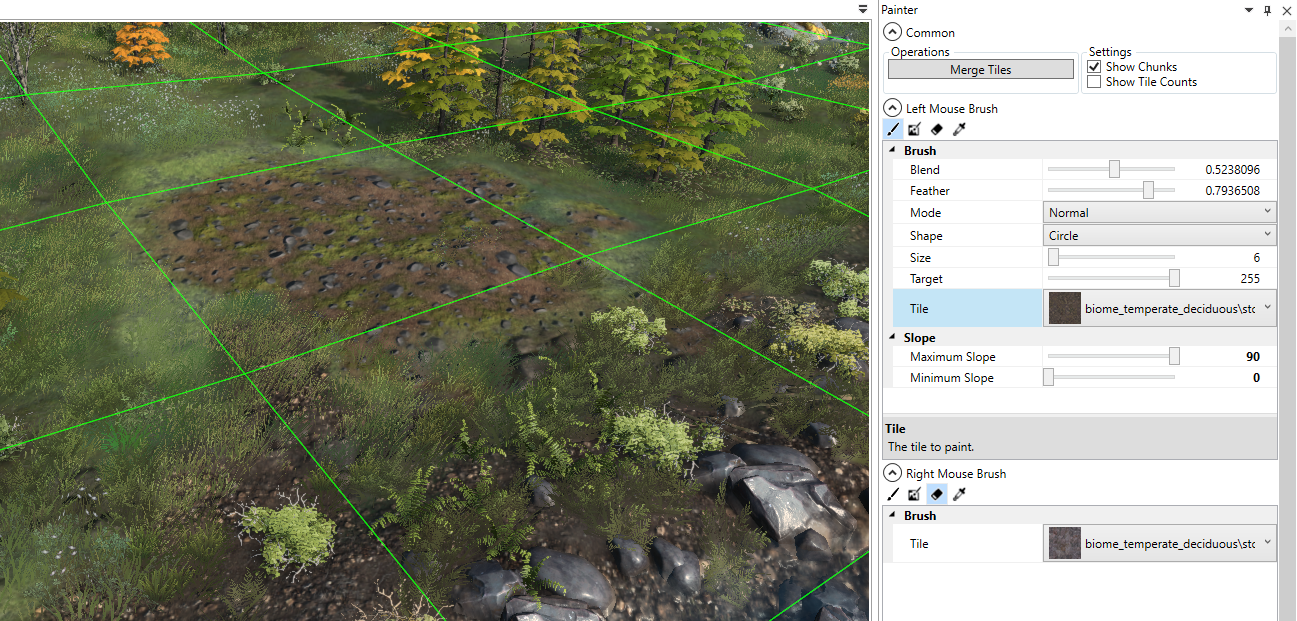Image resolution: width=1297 pixels, height=621 pixels.
Task: Collapse the Common section
Action: point(891,31)
